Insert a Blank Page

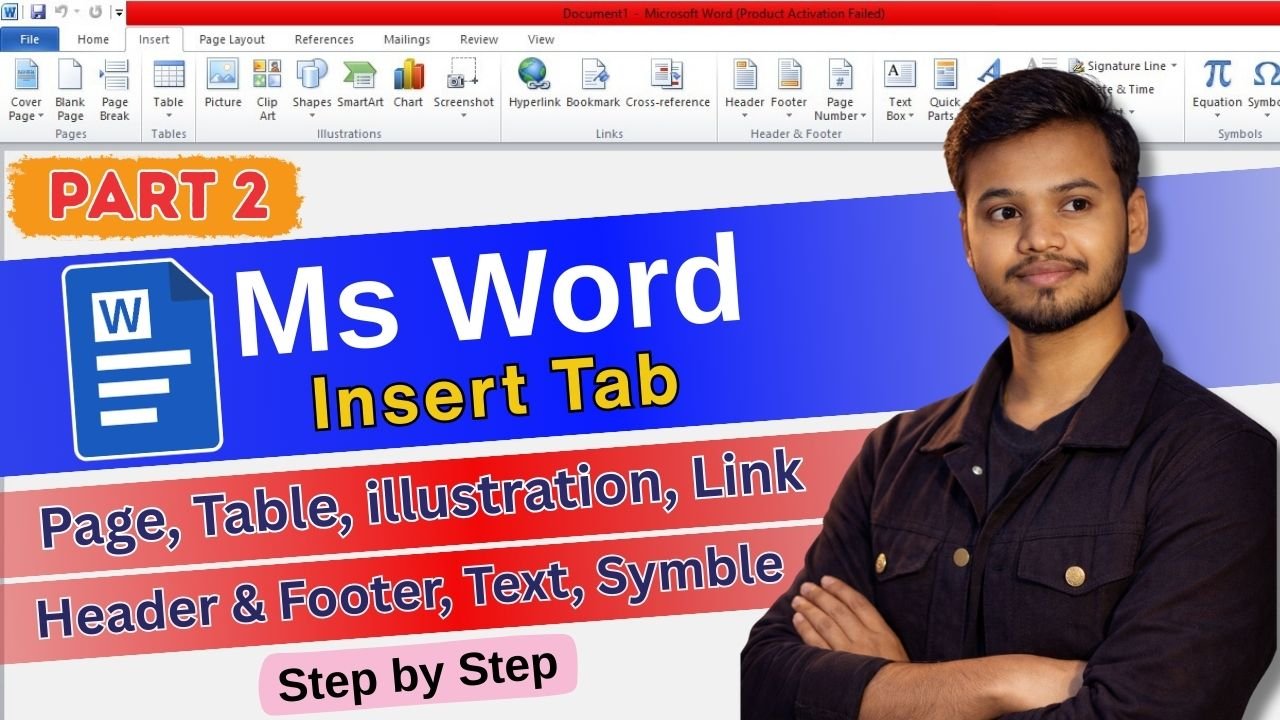[70, 88]
